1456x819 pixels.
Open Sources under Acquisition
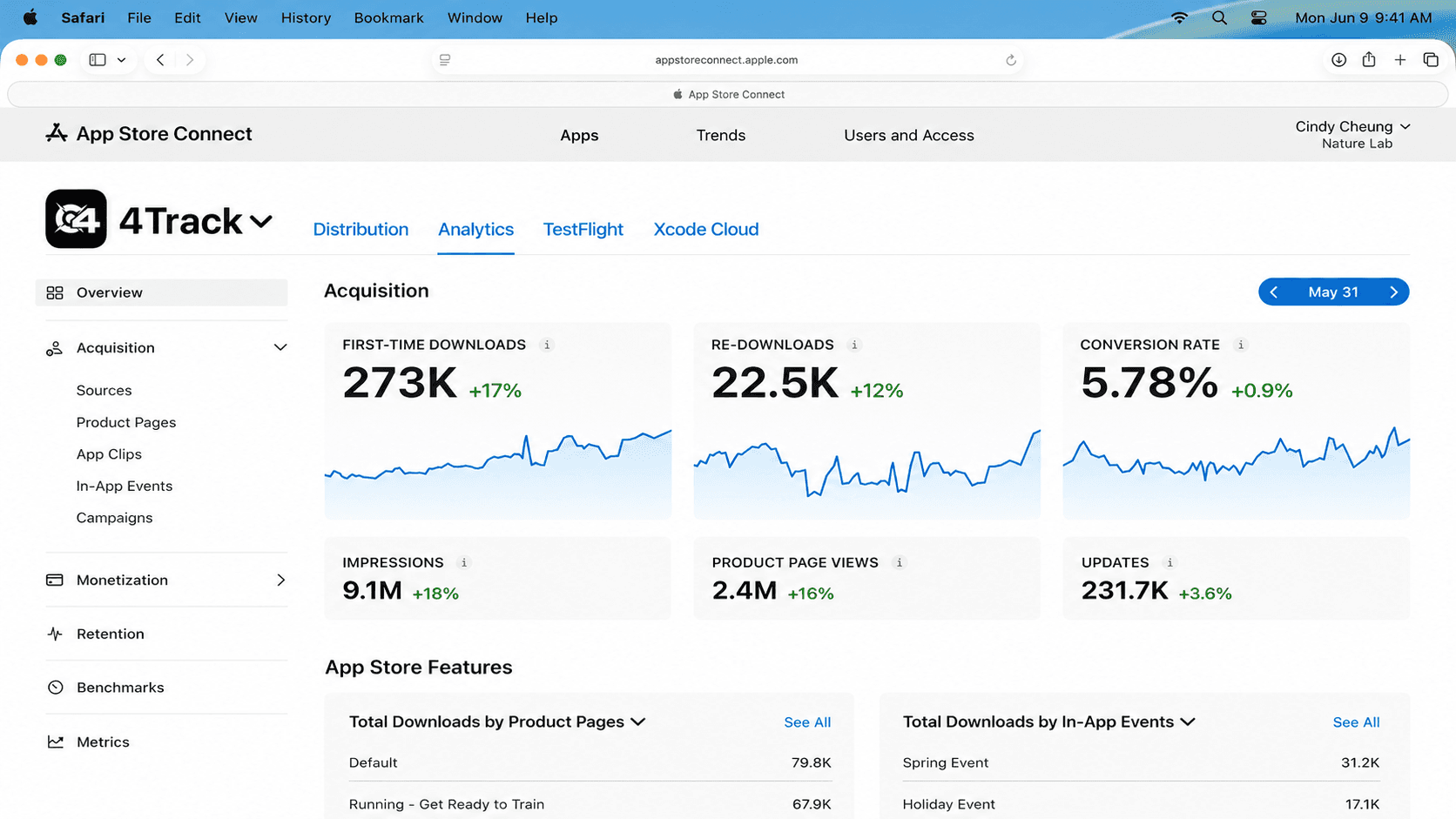click(104, 390)
